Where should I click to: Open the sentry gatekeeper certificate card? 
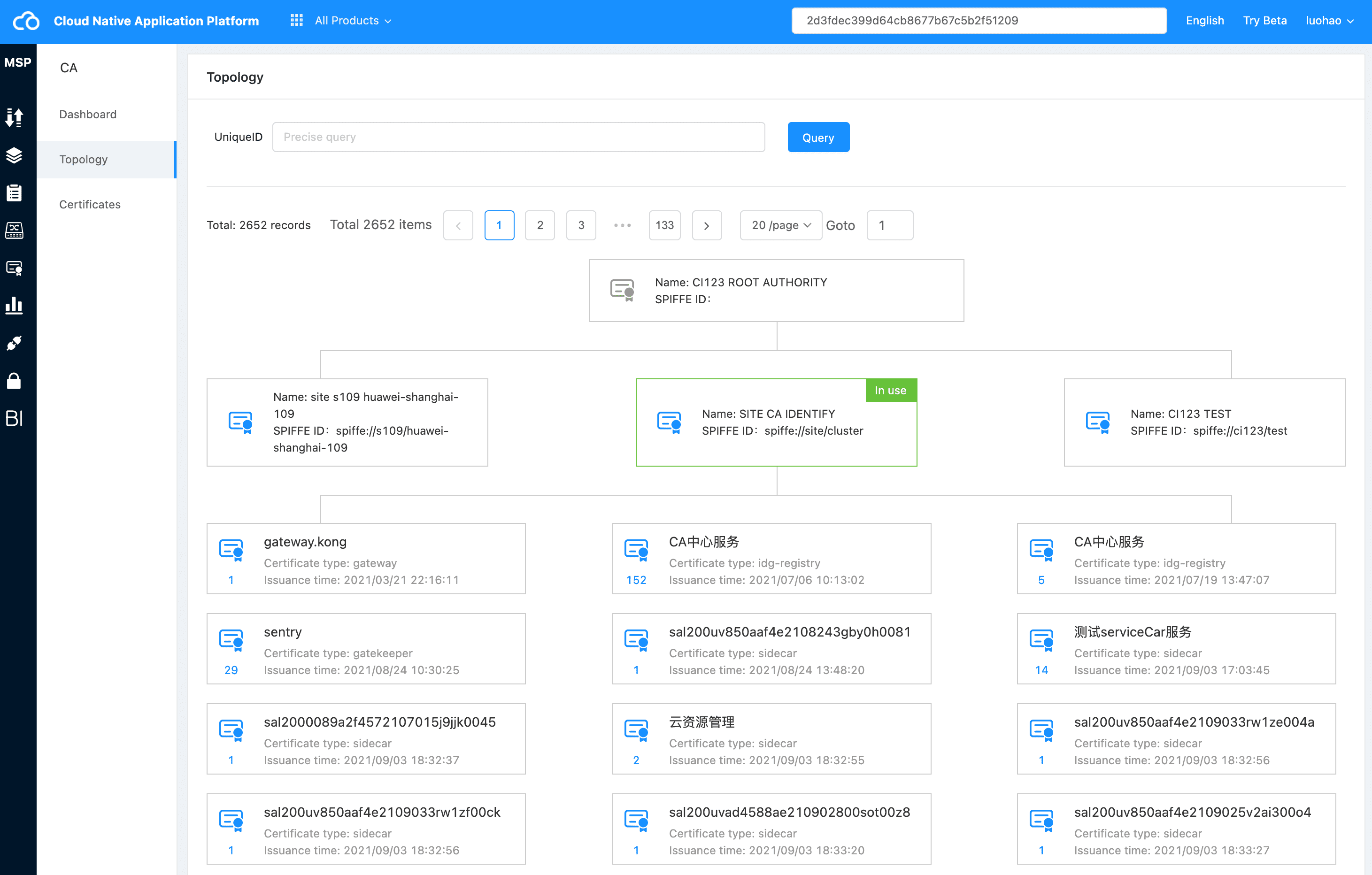(x=366, y=648)
